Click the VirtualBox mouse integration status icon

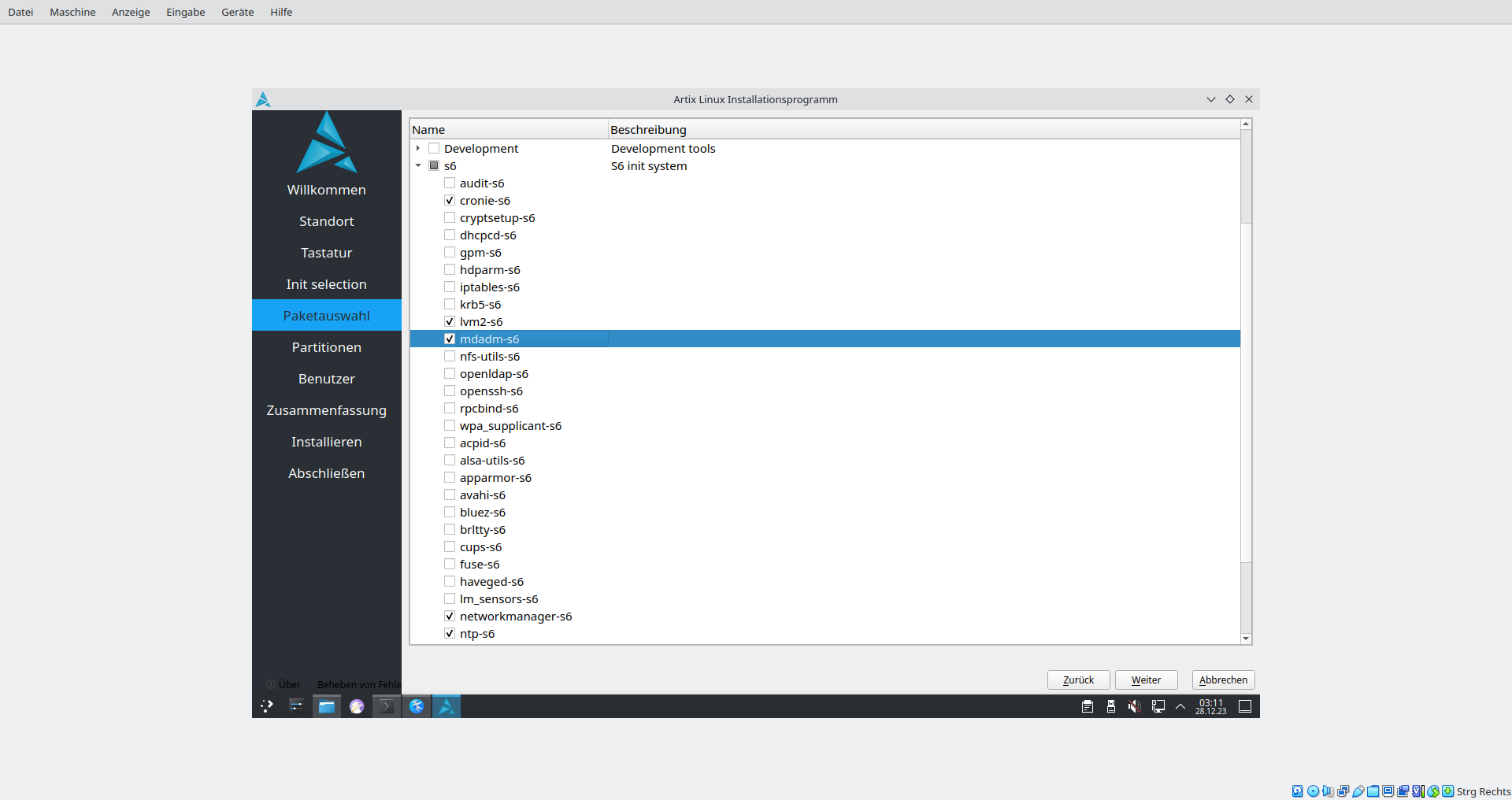point(1433,791)
